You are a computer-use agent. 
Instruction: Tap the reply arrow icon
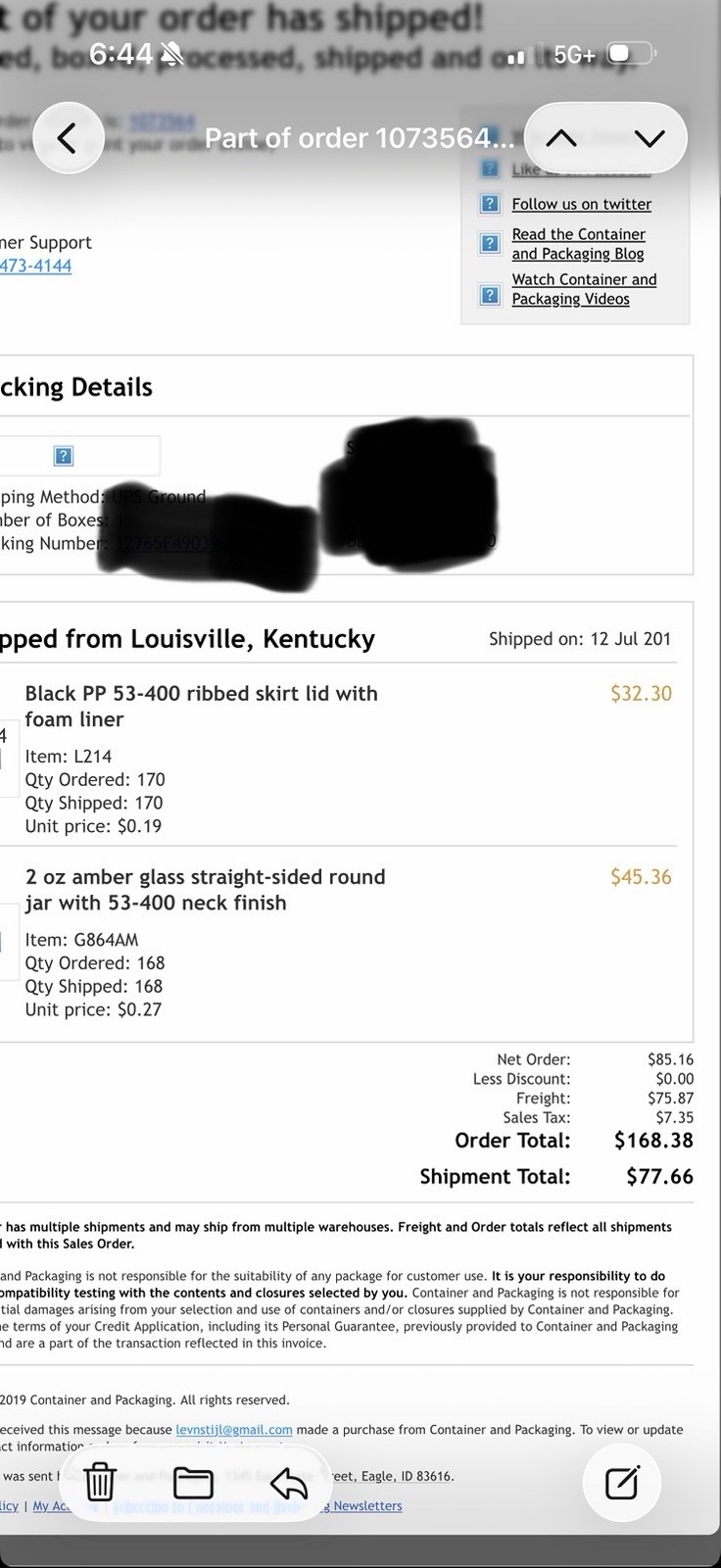click(x=288, y=1482)
